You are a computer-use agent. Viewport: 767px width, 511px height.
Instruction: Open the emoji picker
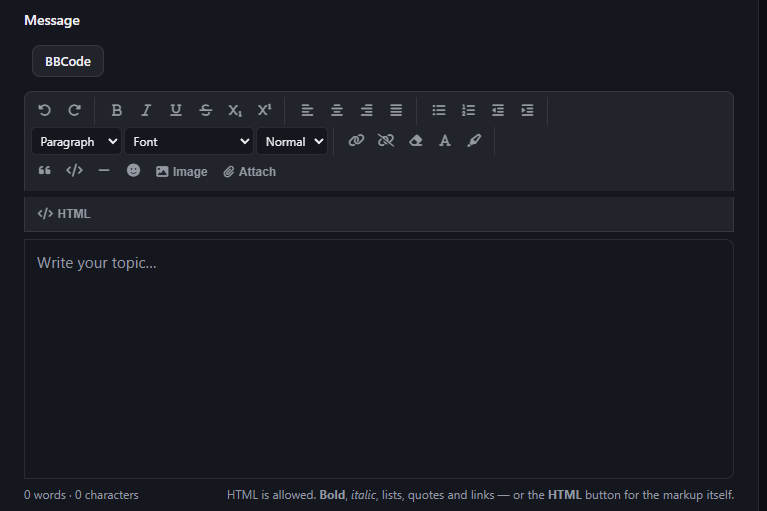pyautogui.click(x=134, y=171)
